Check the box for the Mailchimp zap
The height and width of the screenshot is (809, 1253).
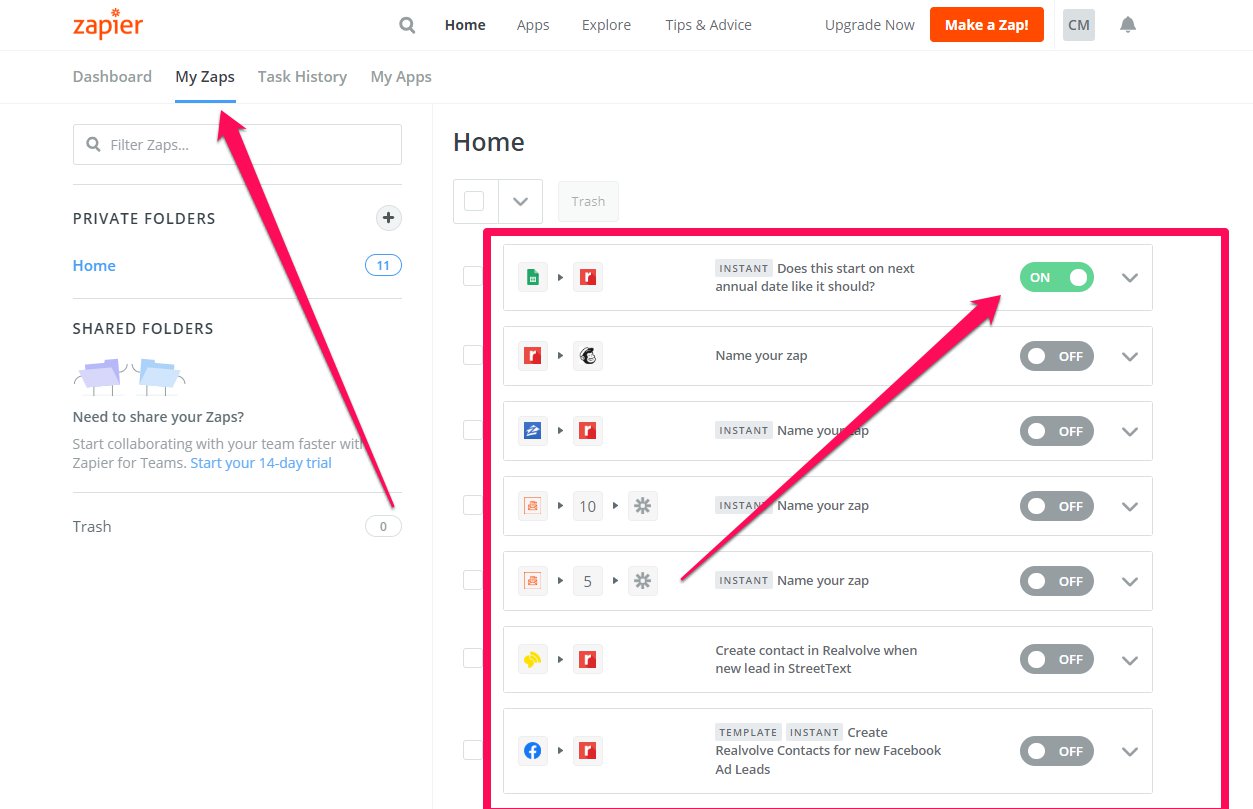[473, 355]
